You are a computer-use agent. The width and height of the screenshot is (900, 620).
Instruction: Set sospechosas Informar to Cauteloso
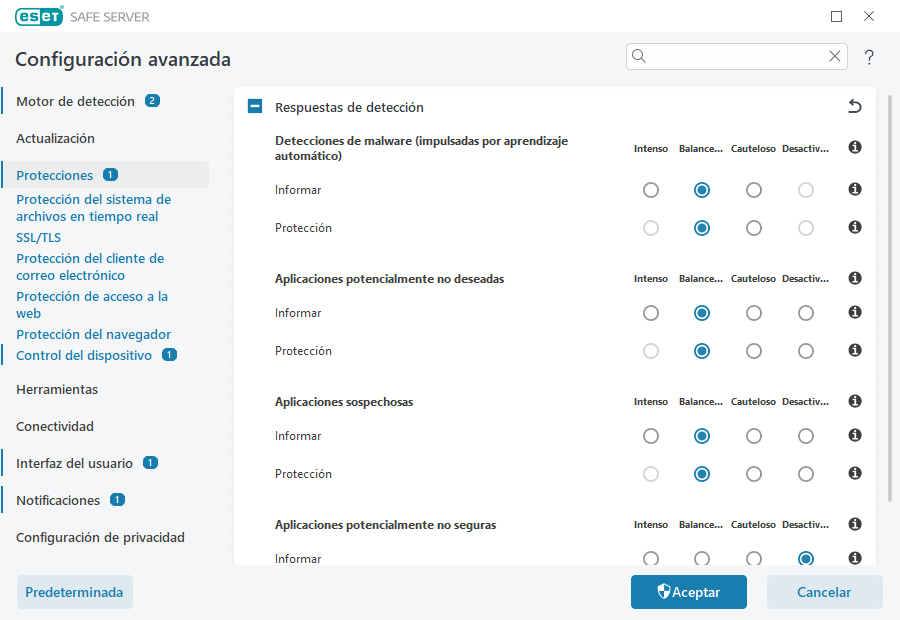coord(754,436)
